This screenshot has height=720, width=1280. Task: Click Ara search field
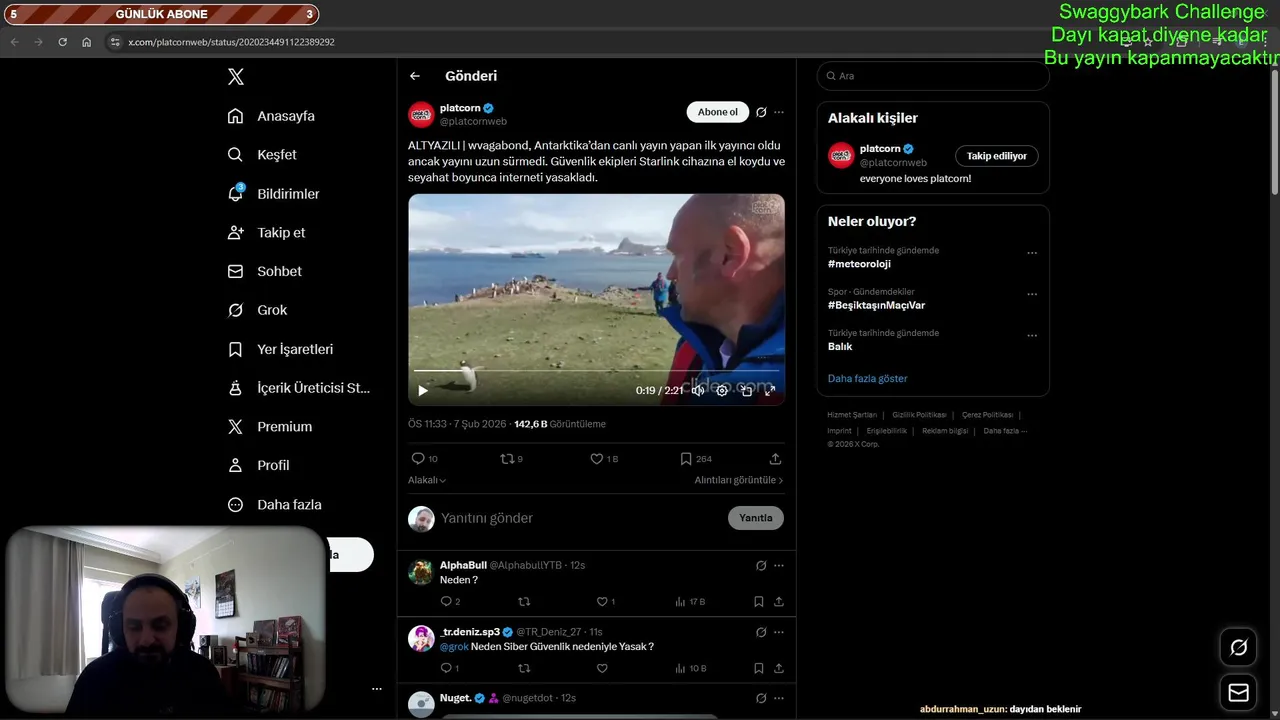[x=933, y=76]
